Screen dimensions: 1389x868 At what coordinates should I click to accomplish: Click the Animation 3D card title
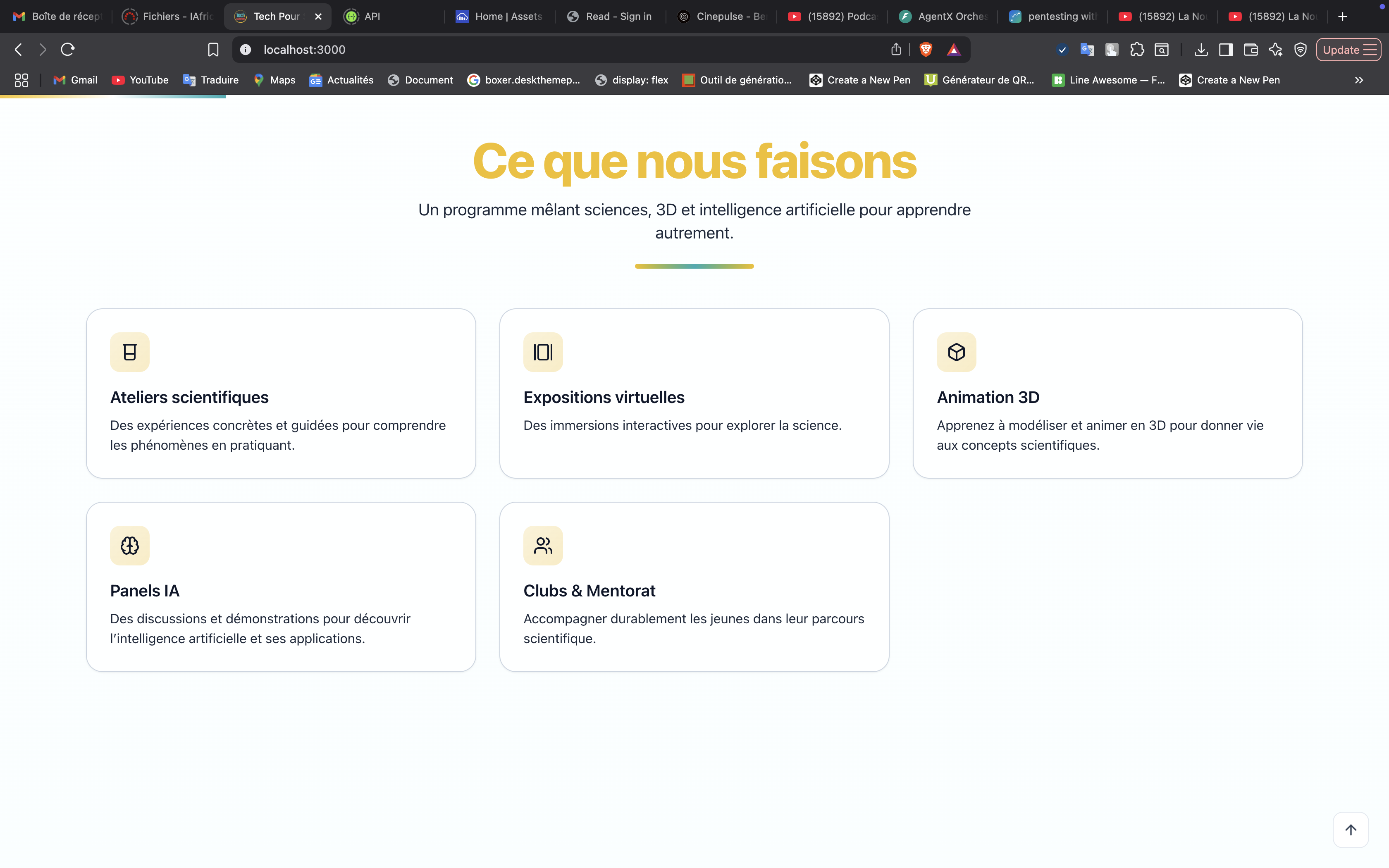click(x=988, y=397)
